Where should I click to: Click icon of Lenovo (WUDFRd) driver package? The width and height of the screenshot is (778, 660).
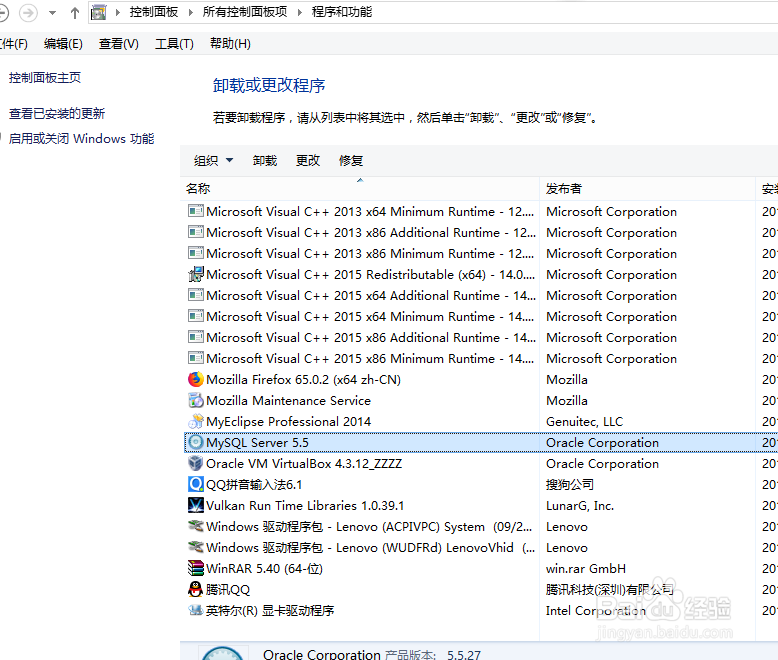coord(195,547)
